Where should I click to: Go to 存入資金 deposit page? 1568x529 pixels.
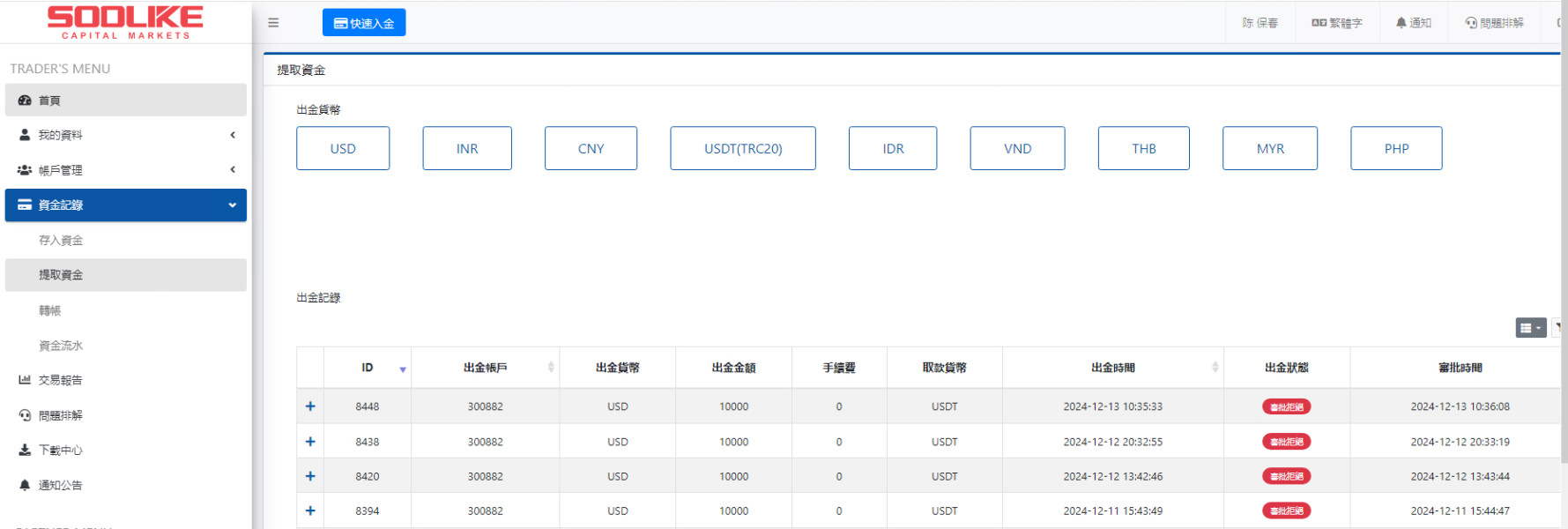(x=61, y=240)
